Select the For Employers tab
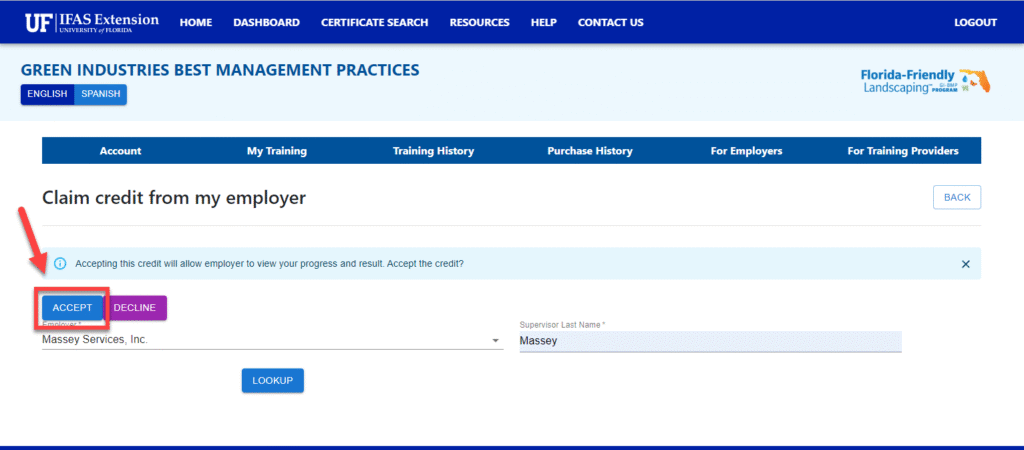This screenshot has width=1024, height=450. click(x=746, y=151)
